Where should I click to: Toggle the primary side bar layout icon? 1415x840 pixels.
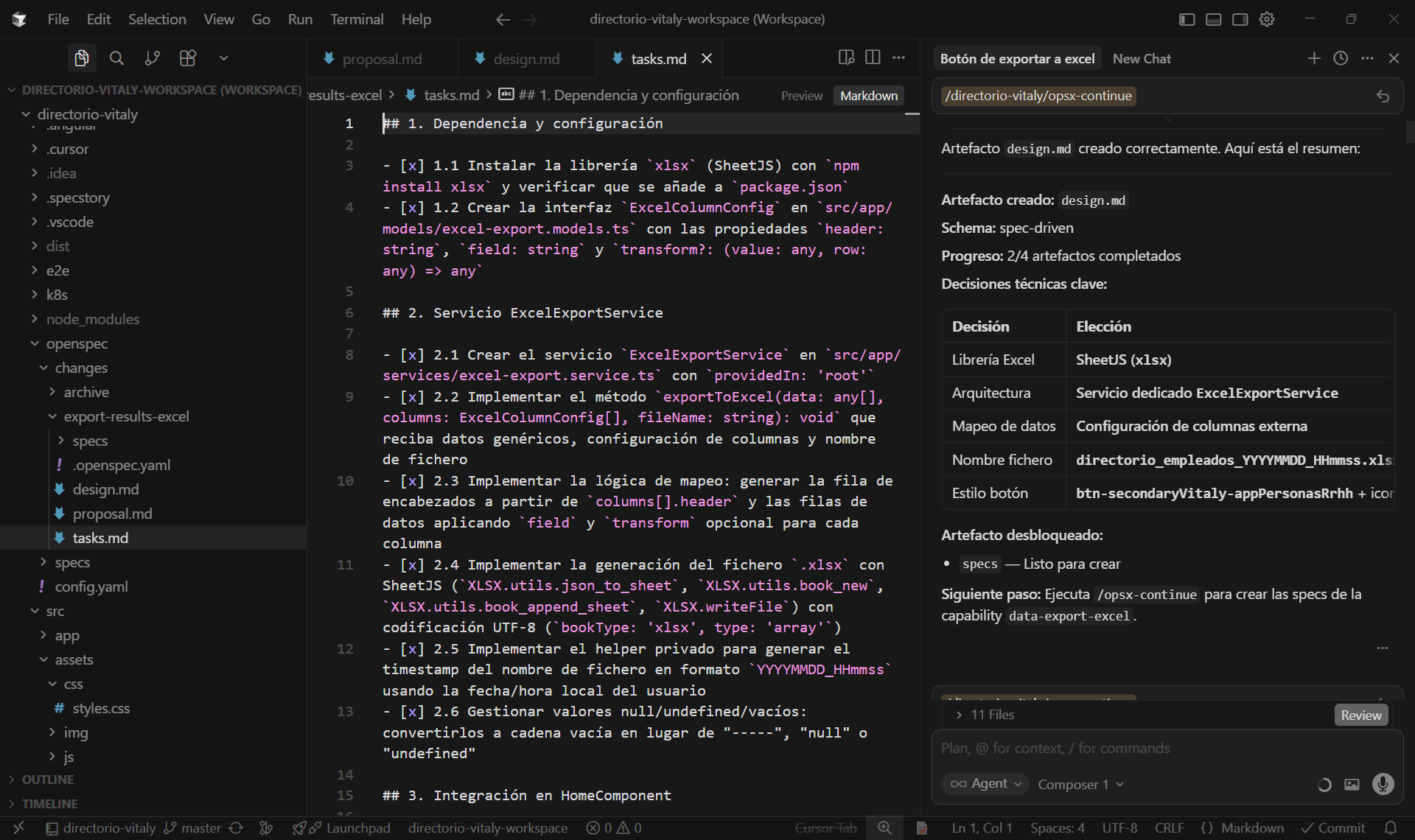1187,19
